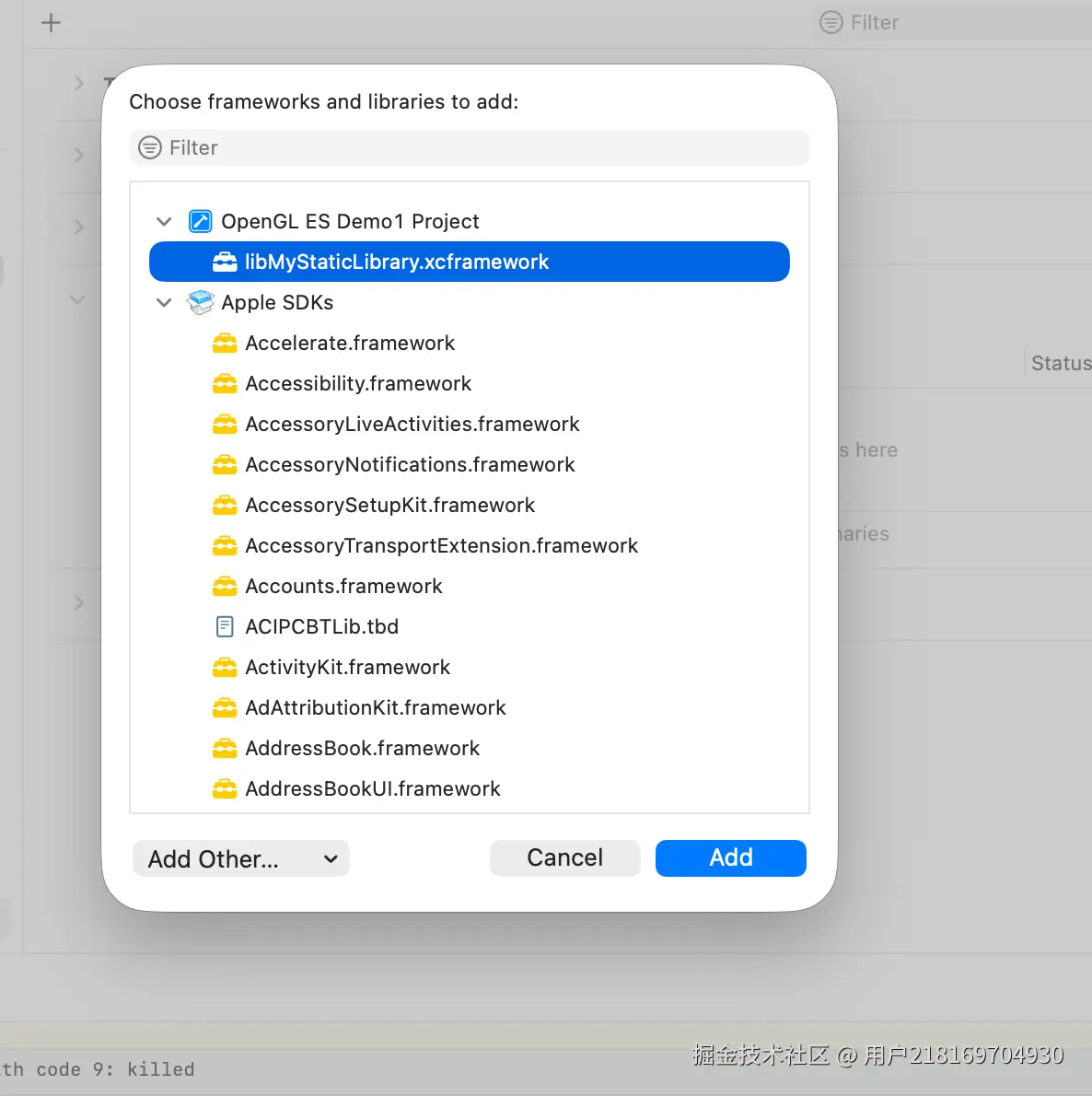Select ActivityKit.framework

469,668
